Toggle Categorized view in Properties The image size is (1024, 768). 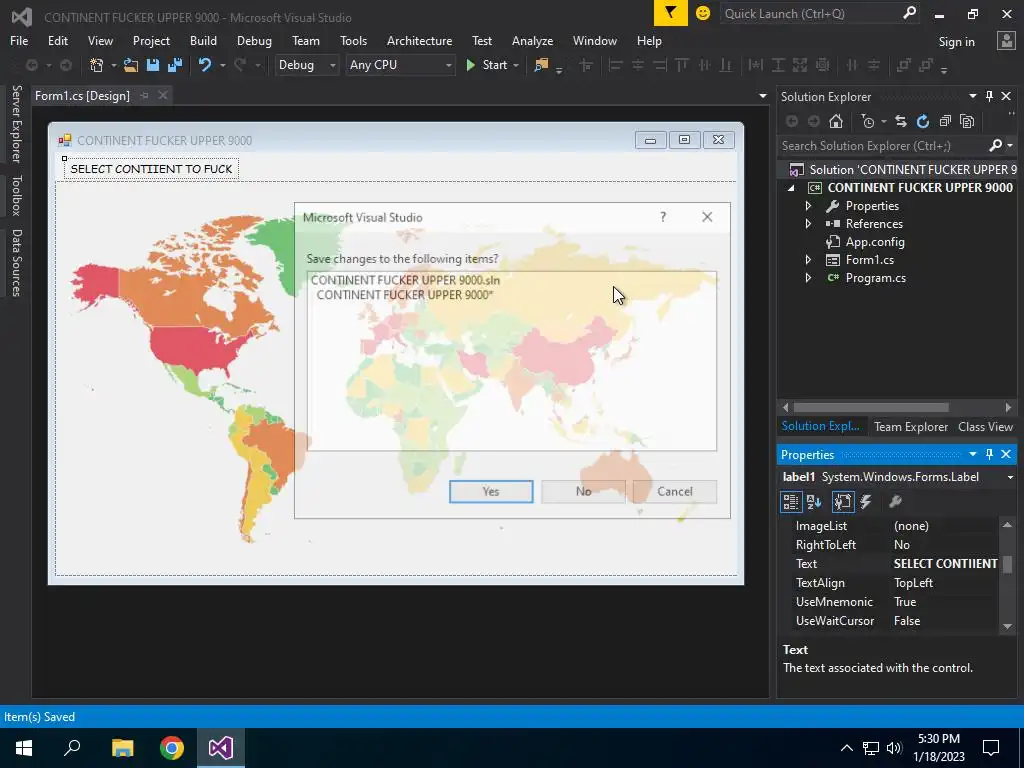(791, 502)
